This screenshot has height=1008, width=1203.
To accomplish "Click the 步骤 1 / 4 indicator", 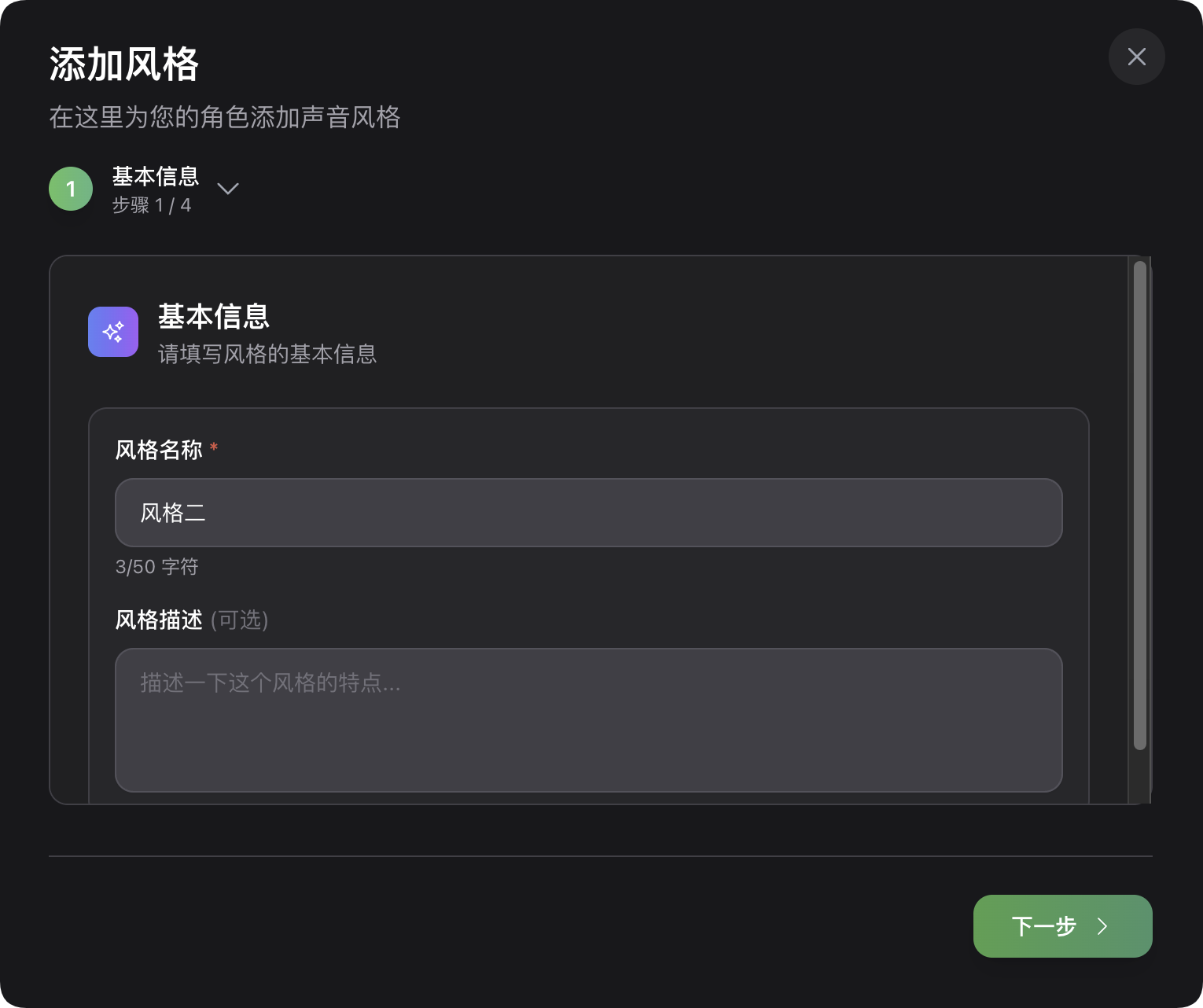I will point(152,205).
